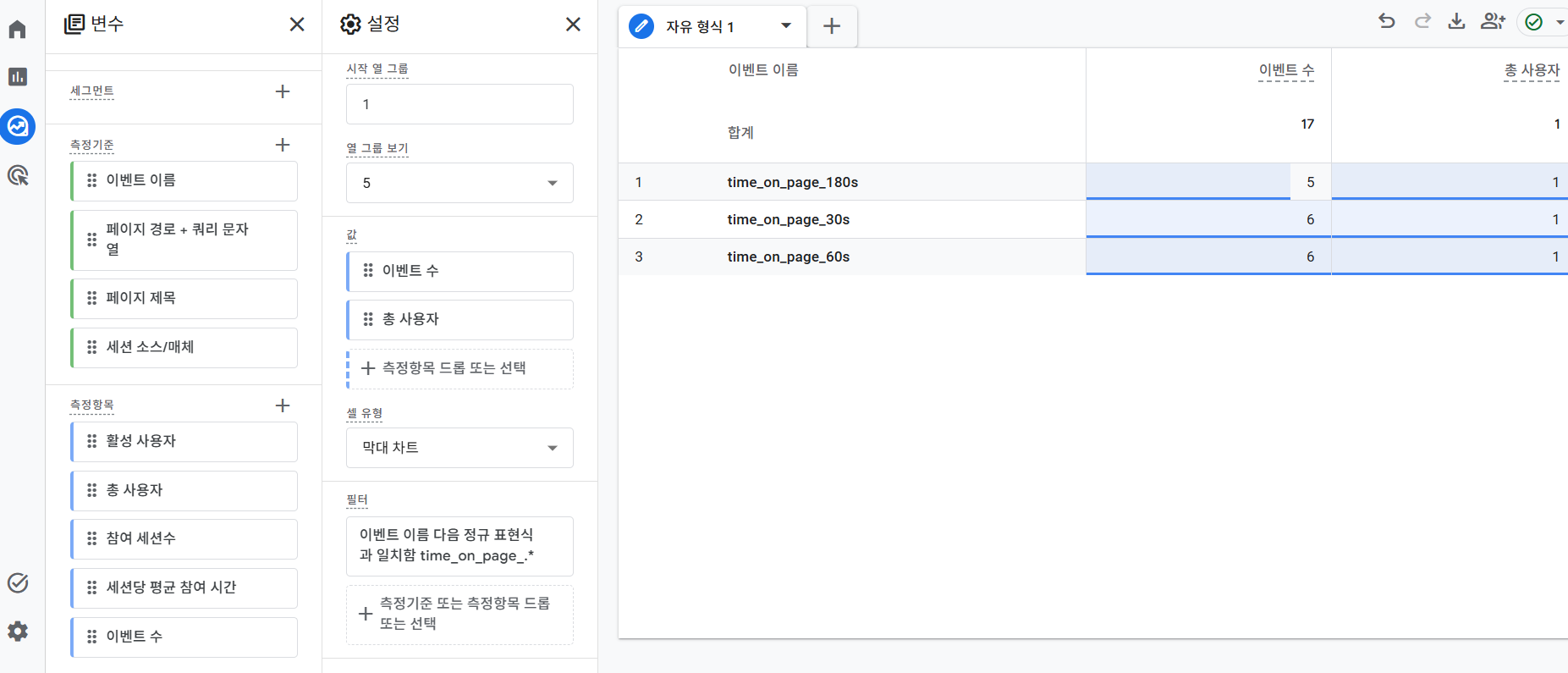Download the exploration data

(1456, 21)
